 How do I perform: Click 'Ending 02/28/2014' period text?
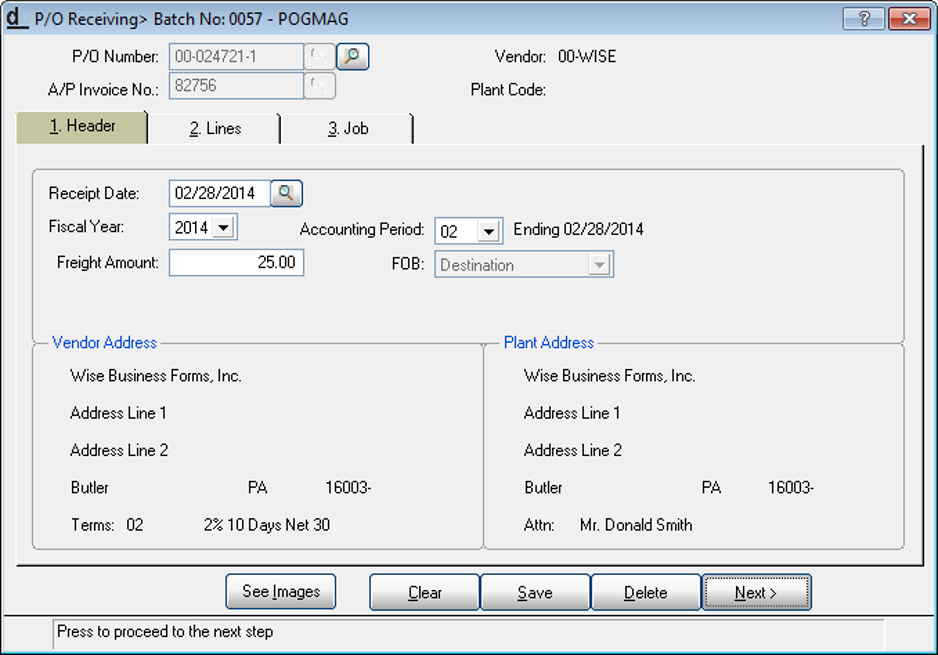(578, 230)
